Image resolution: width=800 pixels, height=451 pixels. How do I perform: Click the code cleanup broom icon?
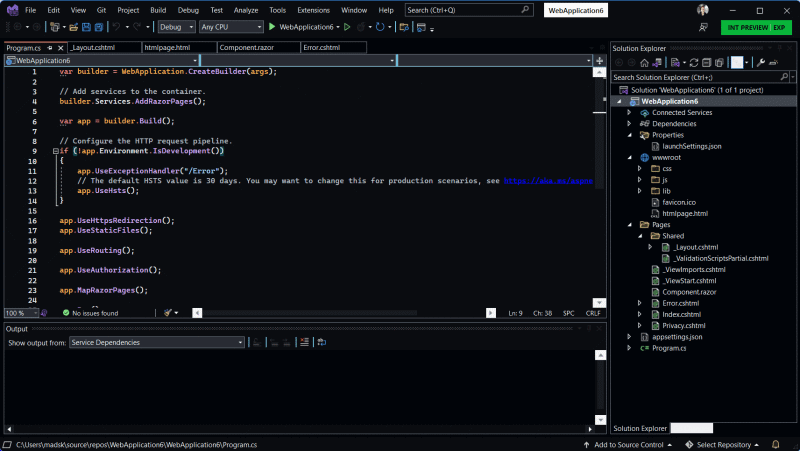point(168,313)
